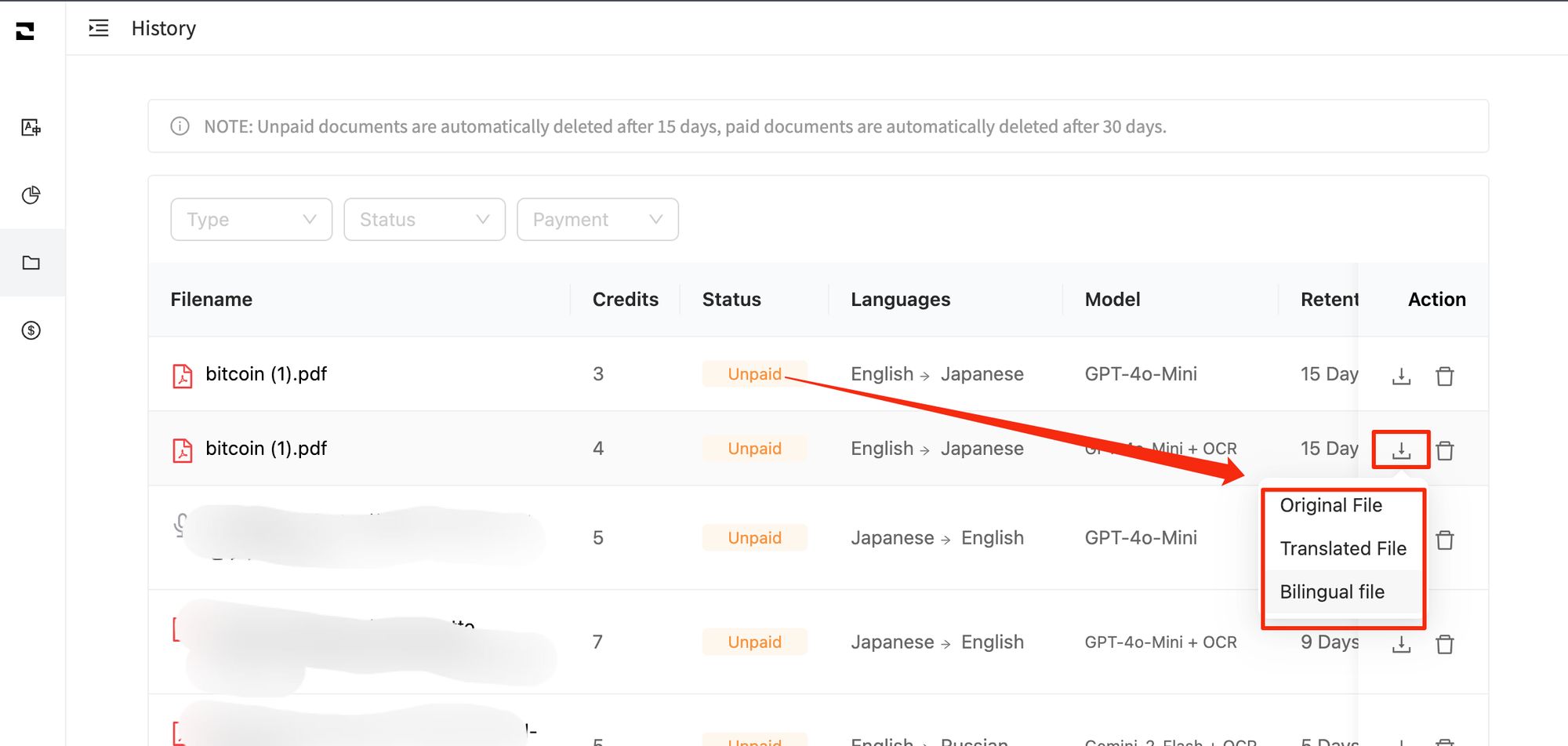1568x746 pixels.
Task: Choose Bilingual file from download menu
Action: coord(1332,591)
